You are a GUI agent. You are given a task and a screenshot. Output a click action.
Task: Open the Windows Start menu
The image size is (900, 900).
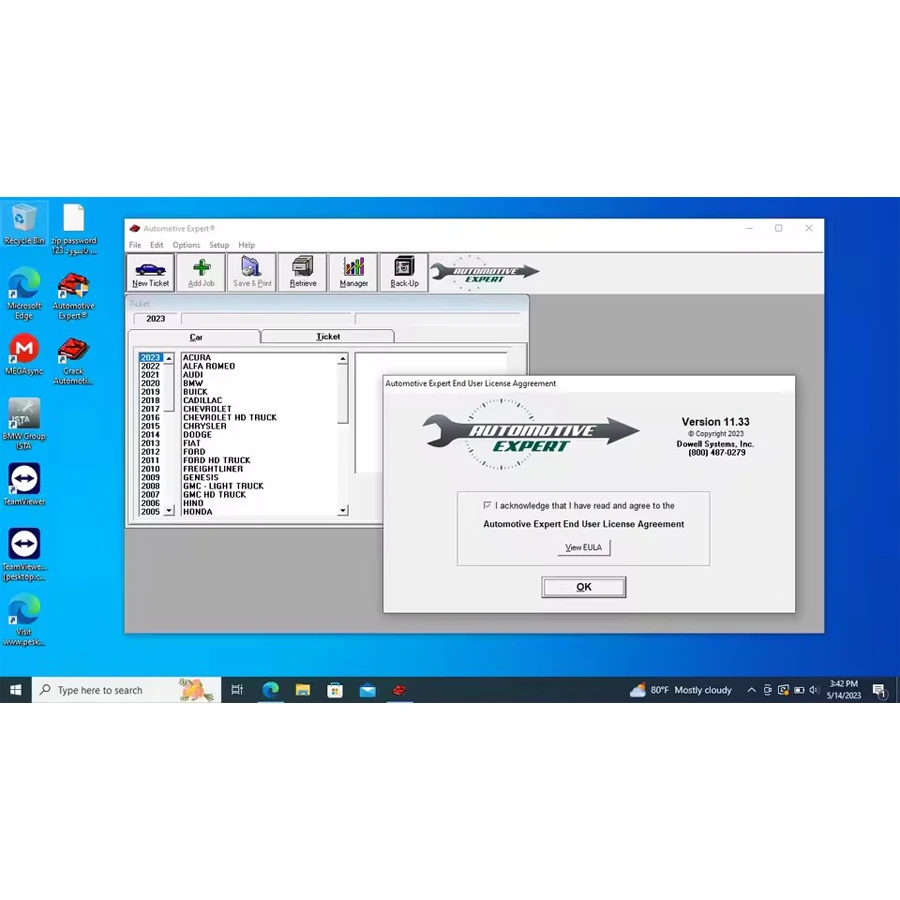click(15, 690)
